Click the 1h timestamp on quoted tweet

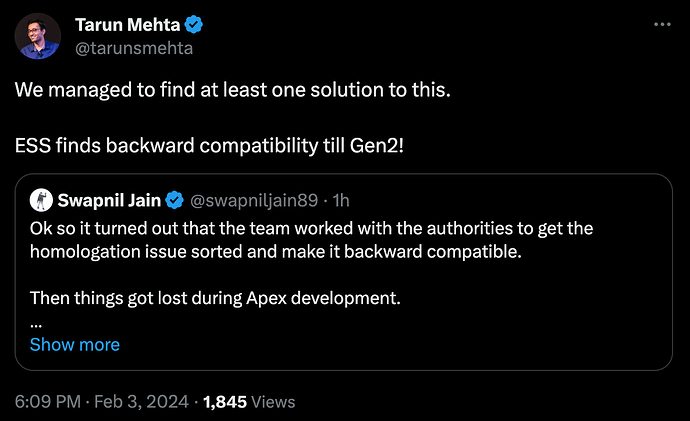(341, 201)
